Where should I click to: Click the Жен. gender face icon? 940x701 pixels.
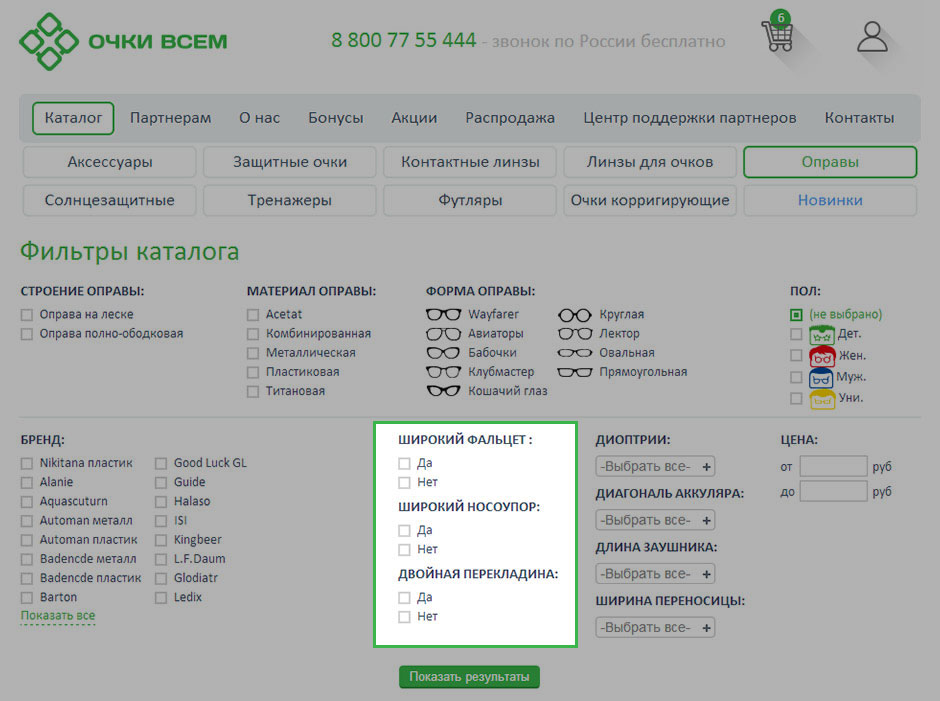pos(822,355)
